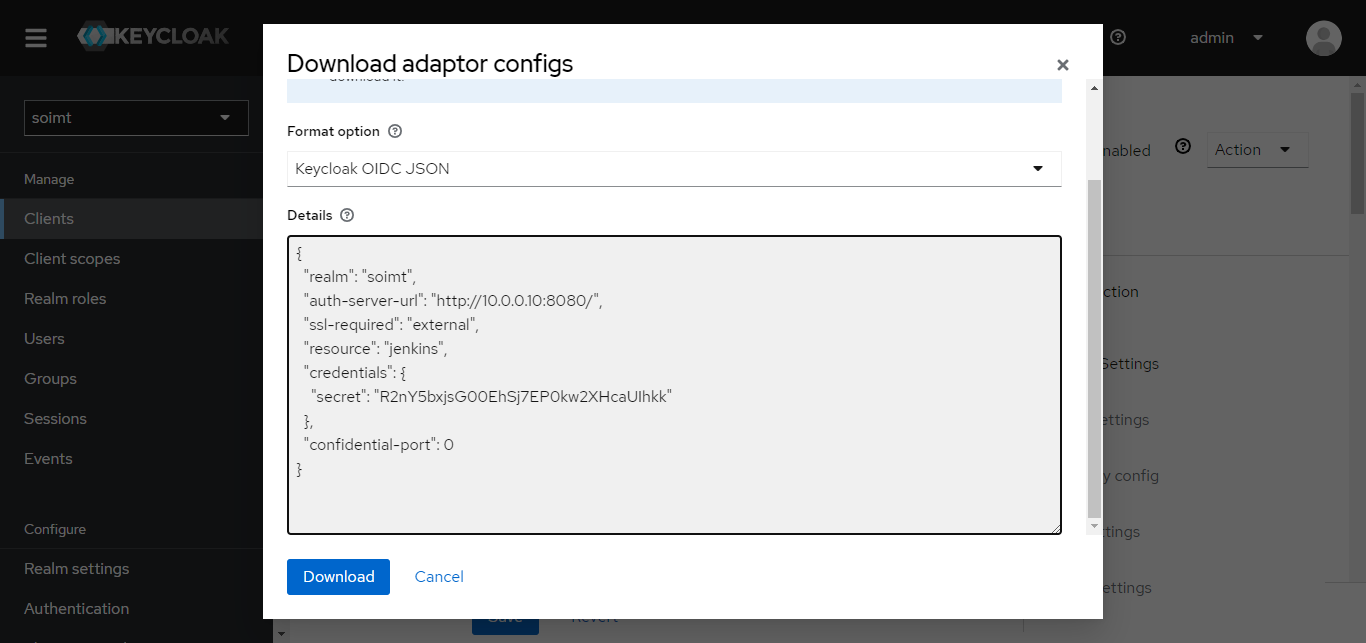The height and width of the screenshot is (643, 1366).
Task: Click the user avatar icon
Action: [x=1323, y=38]
